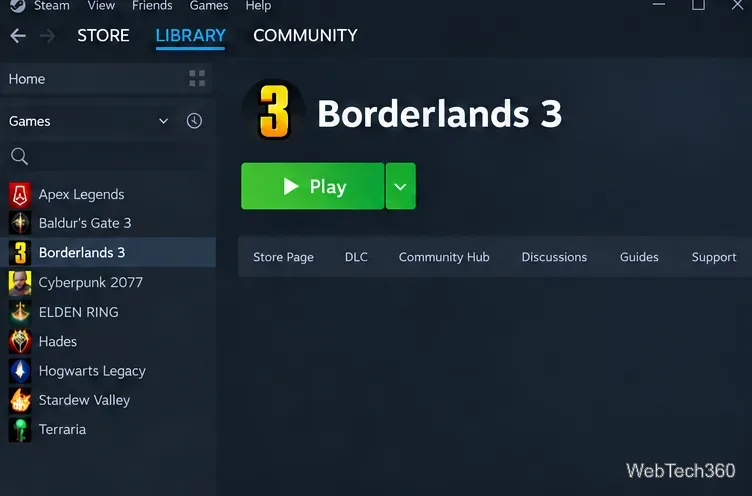Select Terraria in the game list
The width and height of the screenshot is (752, 496).
108,429
